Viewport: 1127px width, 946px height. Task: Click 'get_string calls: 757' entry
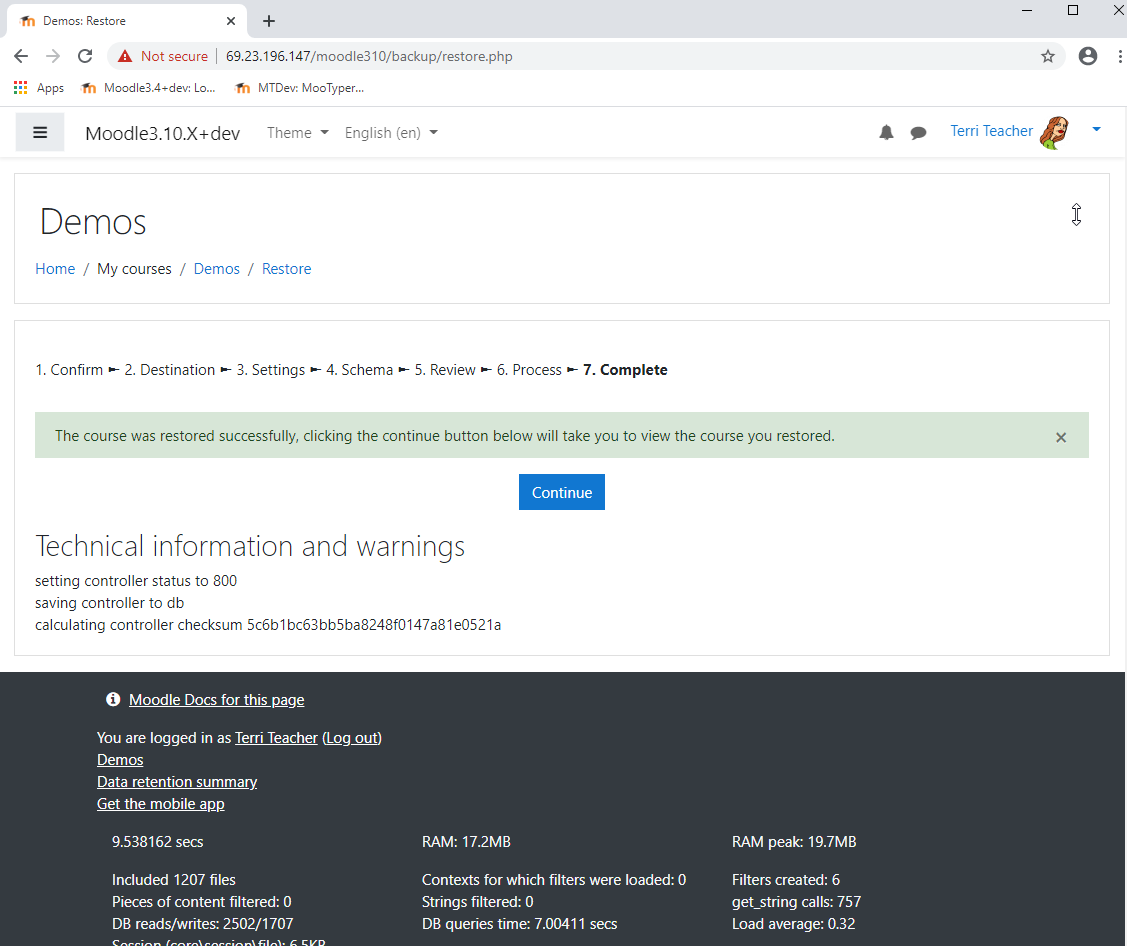click(796, 901)
